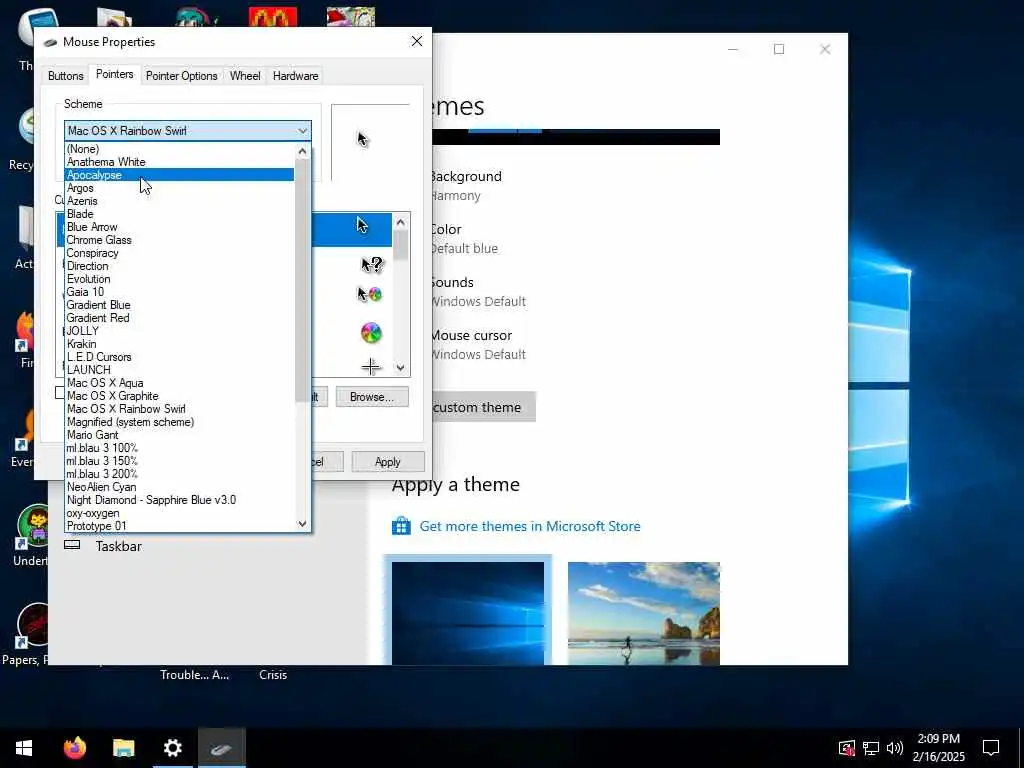Open File Explorer from the taskbar
Image resolution: width=1024 pixels, height=768 pixels.
pyautogui.click(x=123, y=748)
